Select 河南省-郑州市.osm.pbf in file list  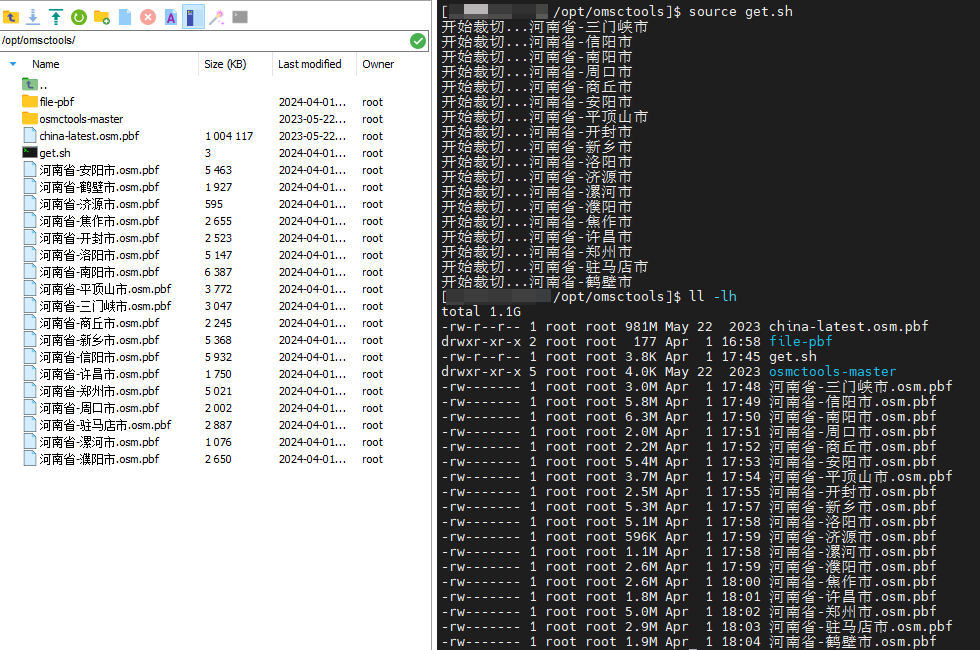tap(99, 391)
